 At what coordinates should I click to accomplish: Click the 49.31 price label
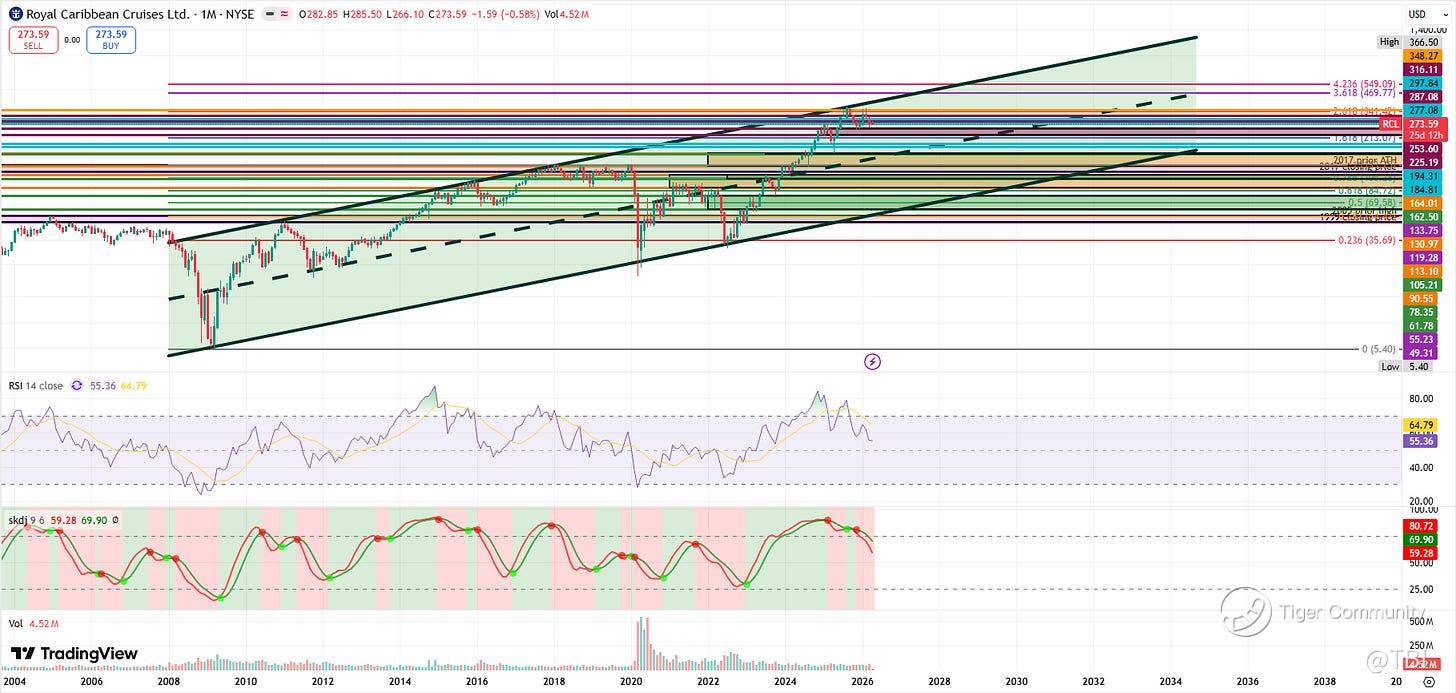point(1422,353)
